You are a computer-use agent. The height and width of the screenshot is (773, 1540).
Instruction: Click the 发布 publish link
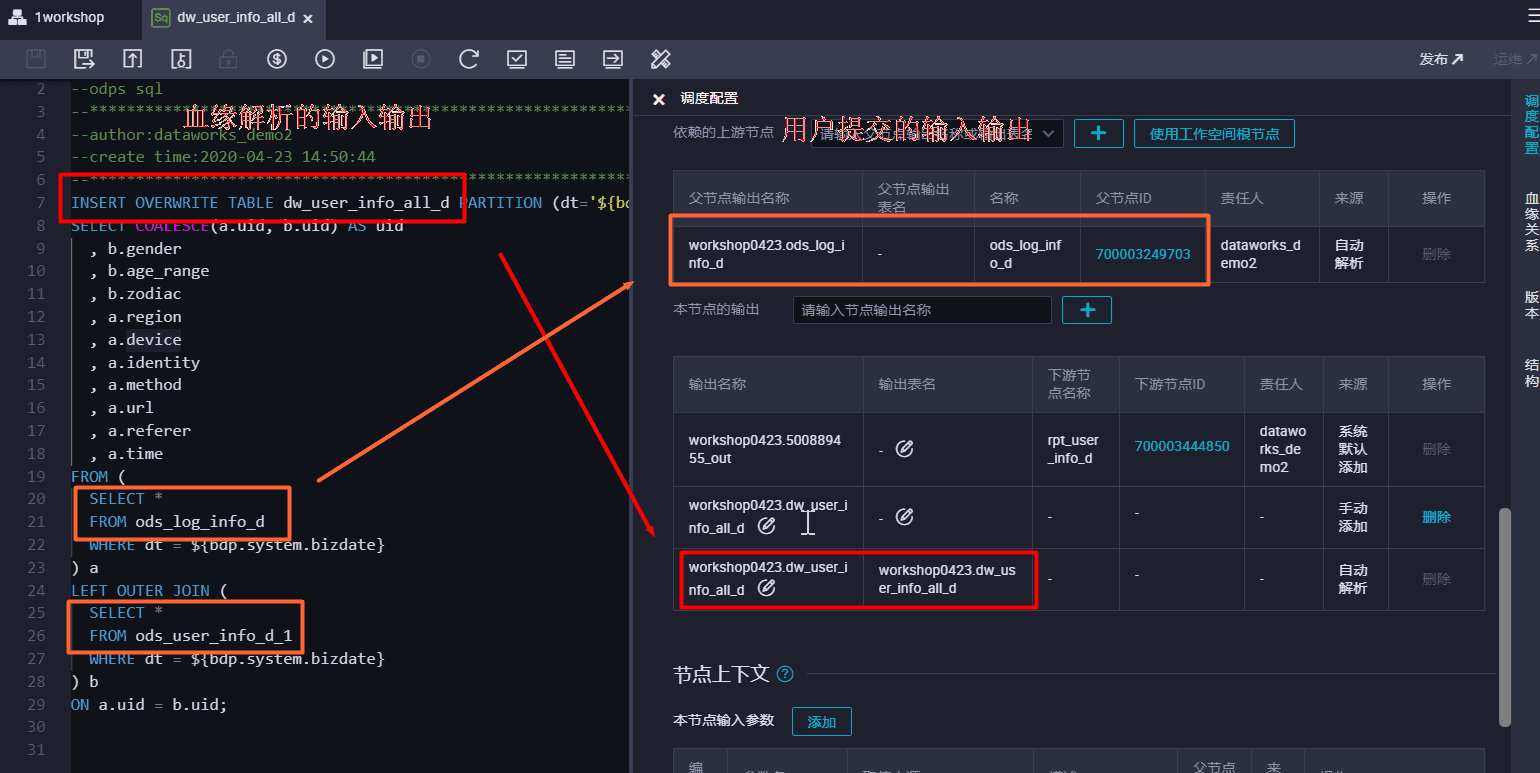[x=1441, y=59]
